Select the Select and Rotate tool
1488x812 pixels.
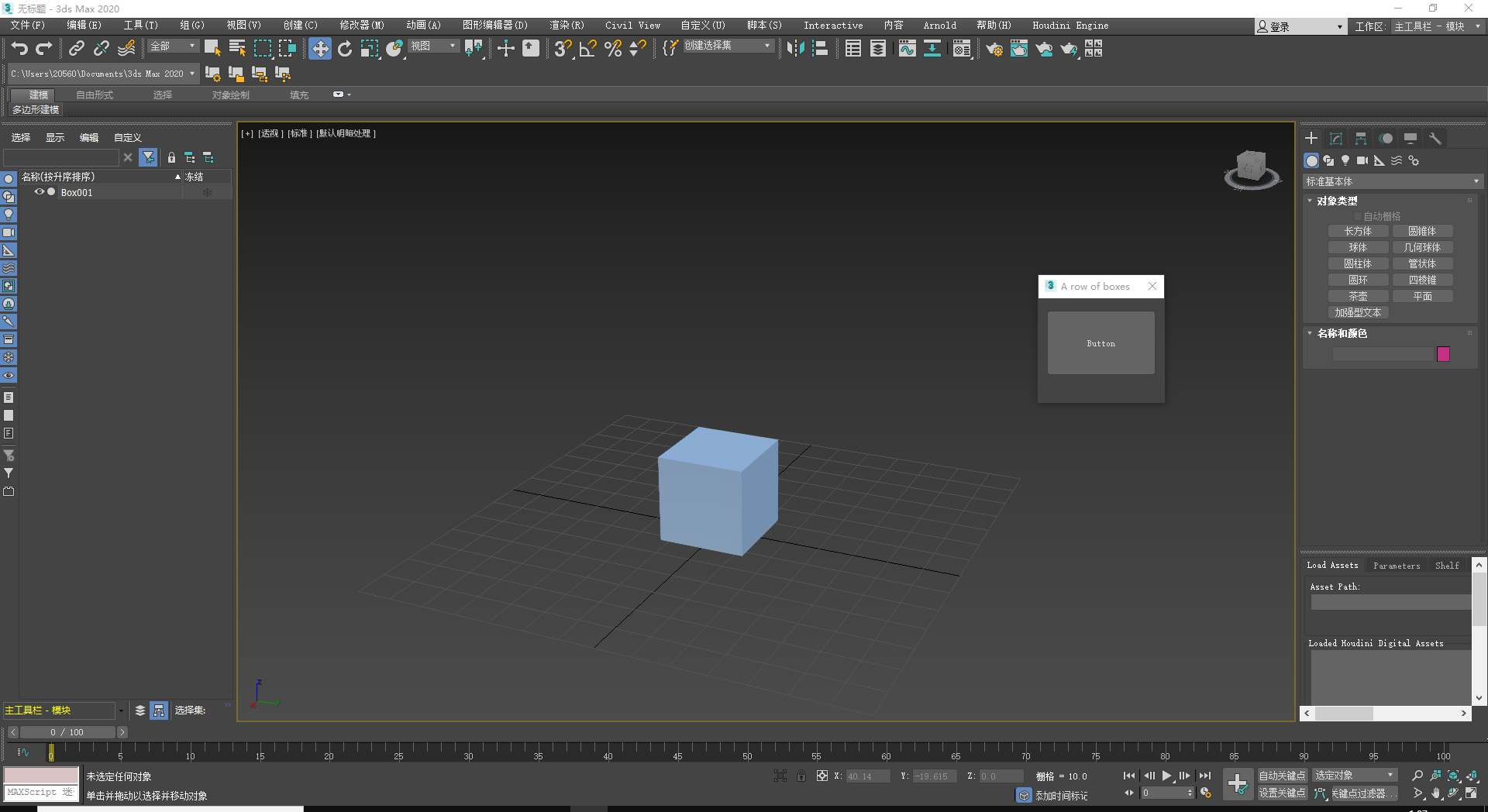[345, 48]
